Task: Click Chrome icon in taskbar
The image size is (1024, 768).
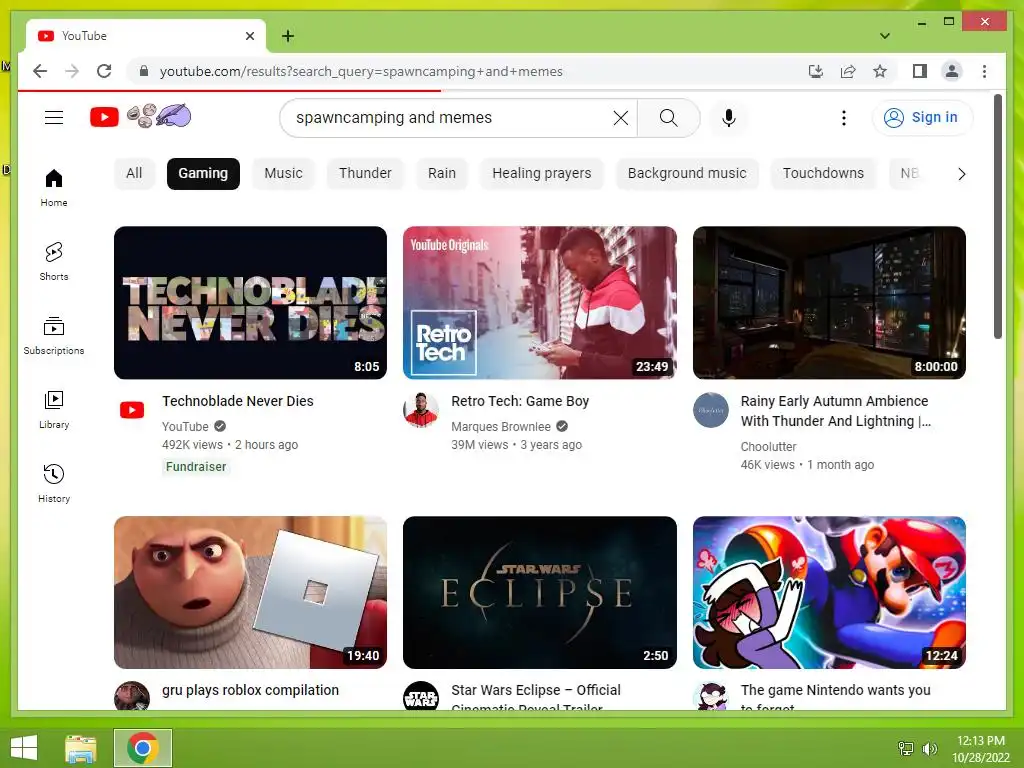Action: (143, 748)
